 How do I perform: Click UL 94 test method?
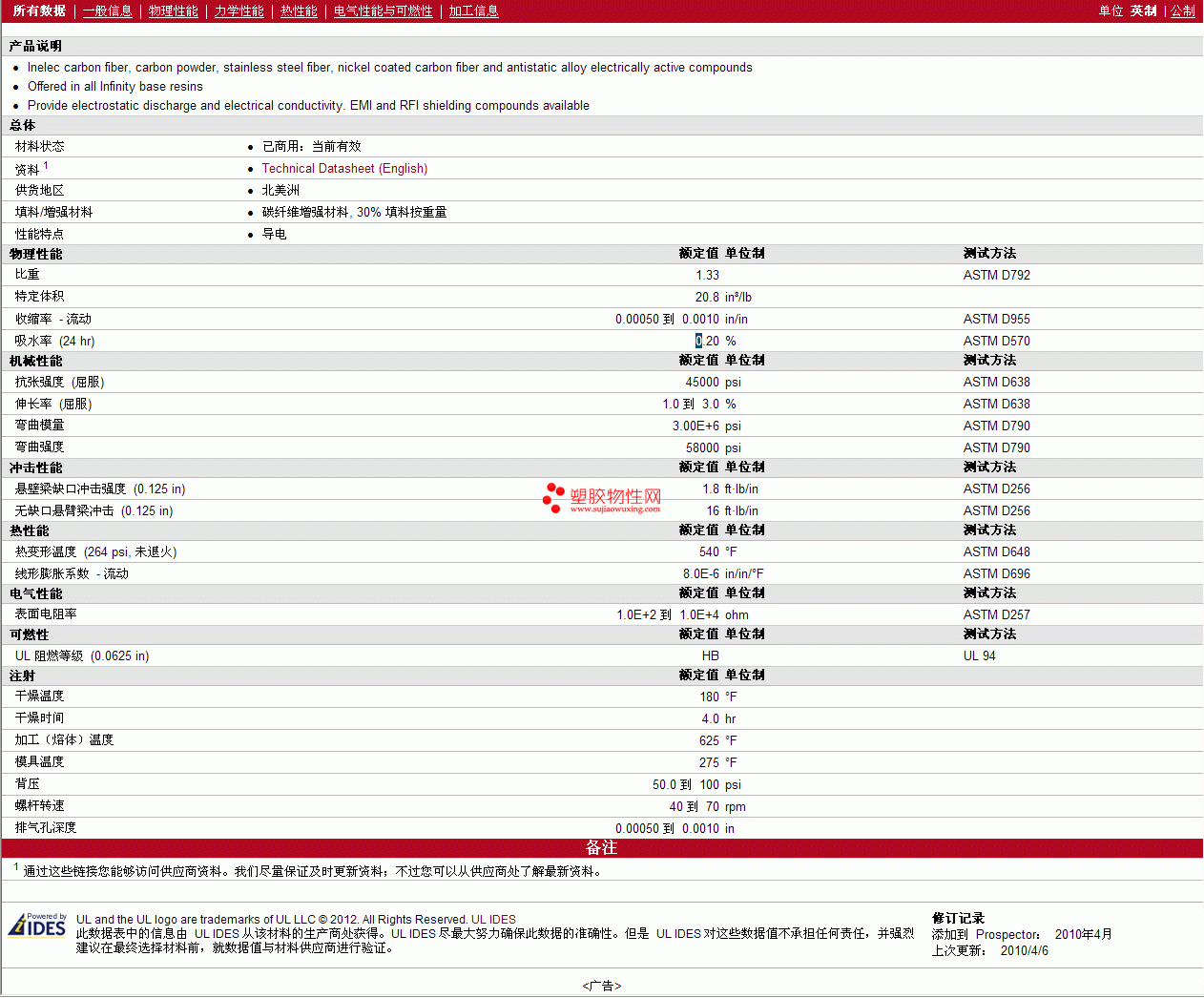980,656
